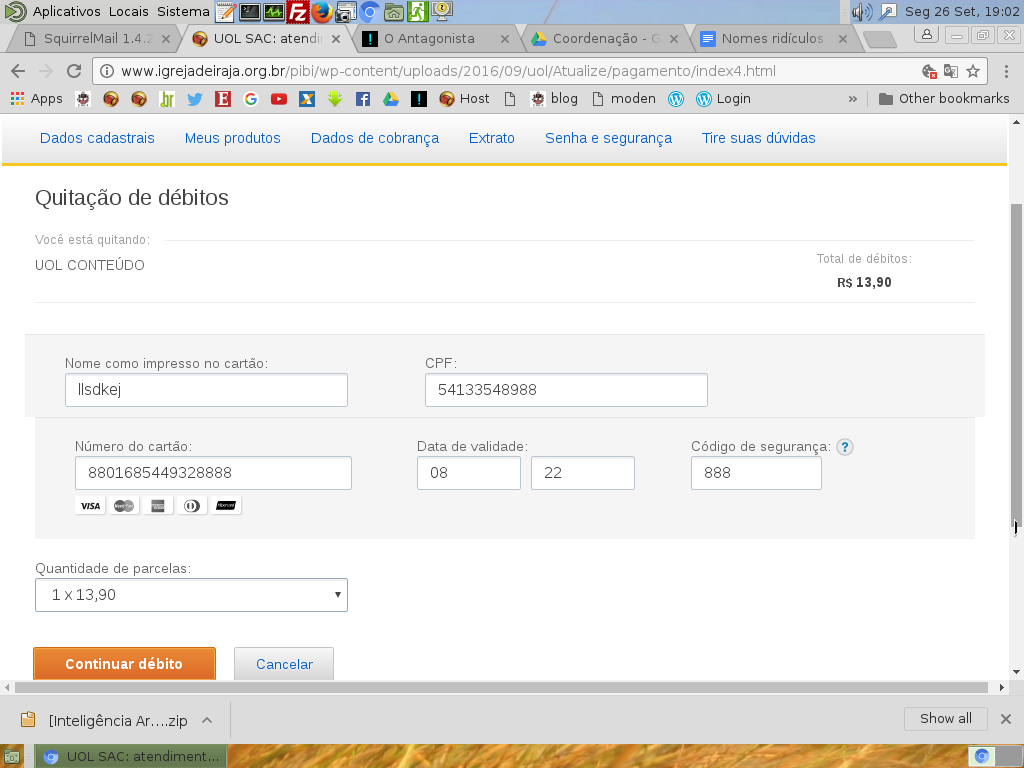Open the Extrato link
Screen dimensions: 1024x768
tap(492, 138)
